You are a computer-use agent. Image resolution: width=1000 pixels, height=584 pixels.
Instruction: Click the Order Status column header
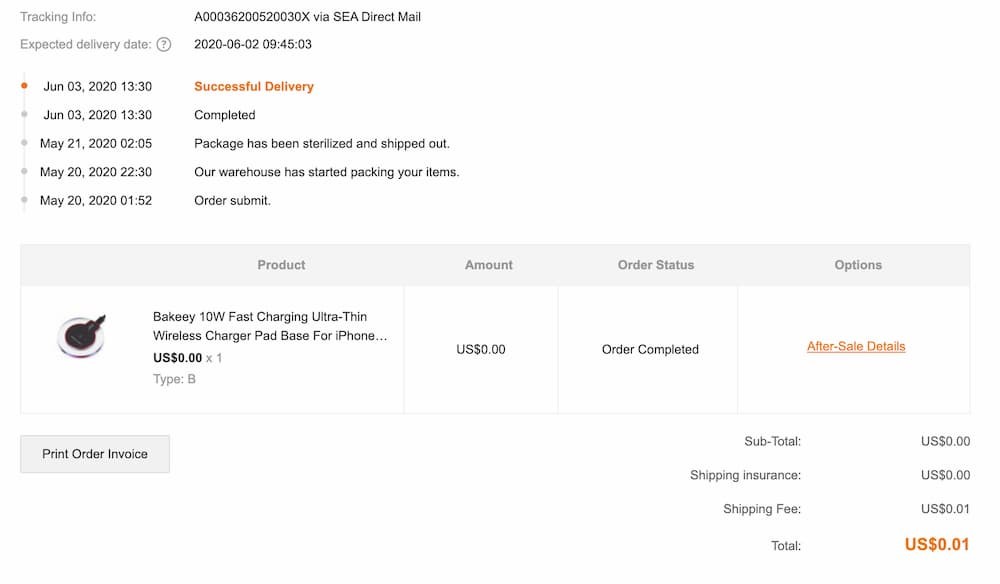pos(656,265)
